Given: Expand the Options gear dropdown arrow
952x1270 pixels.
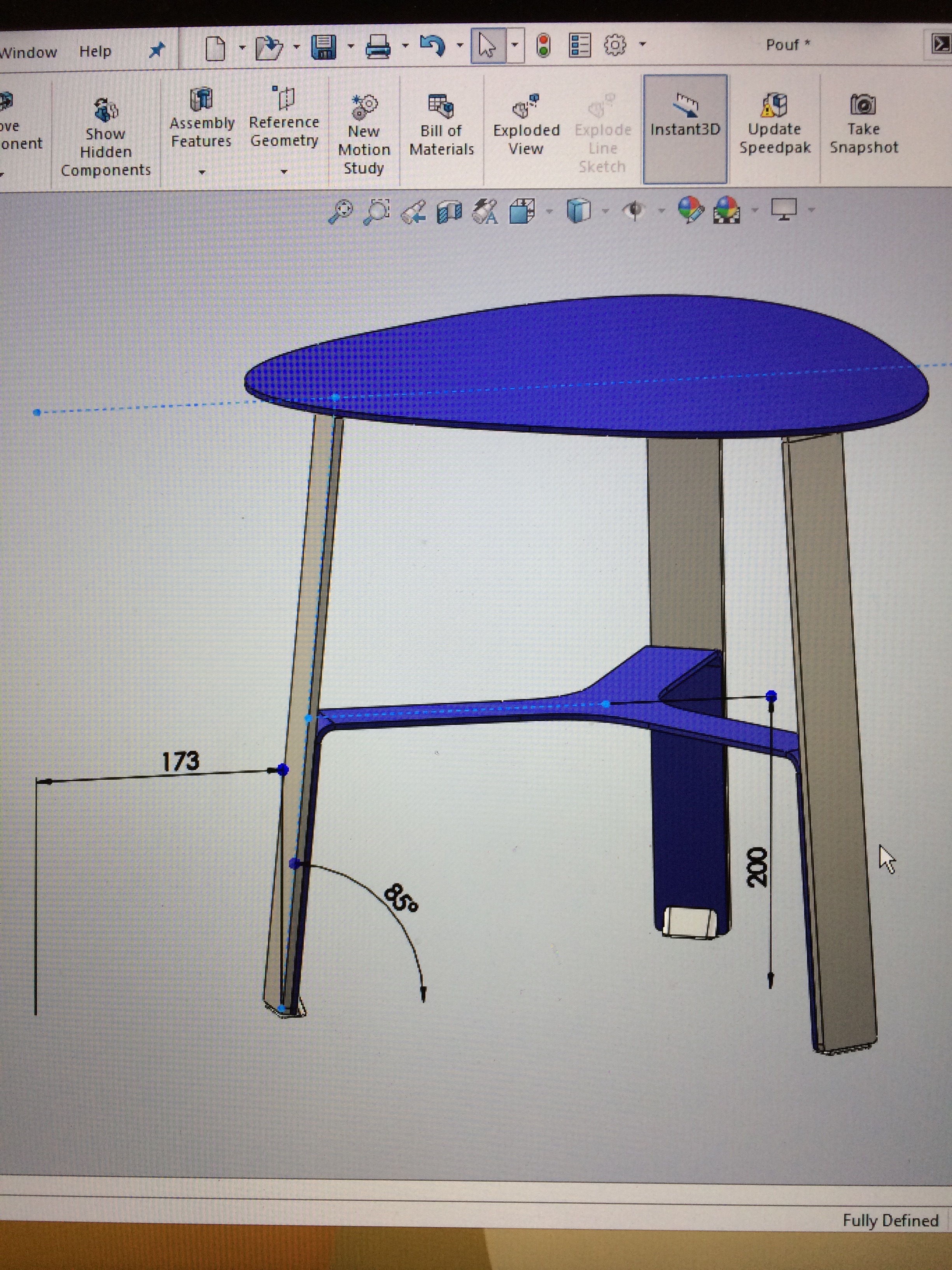Looking at the screenshot, I should coord(643,44).
